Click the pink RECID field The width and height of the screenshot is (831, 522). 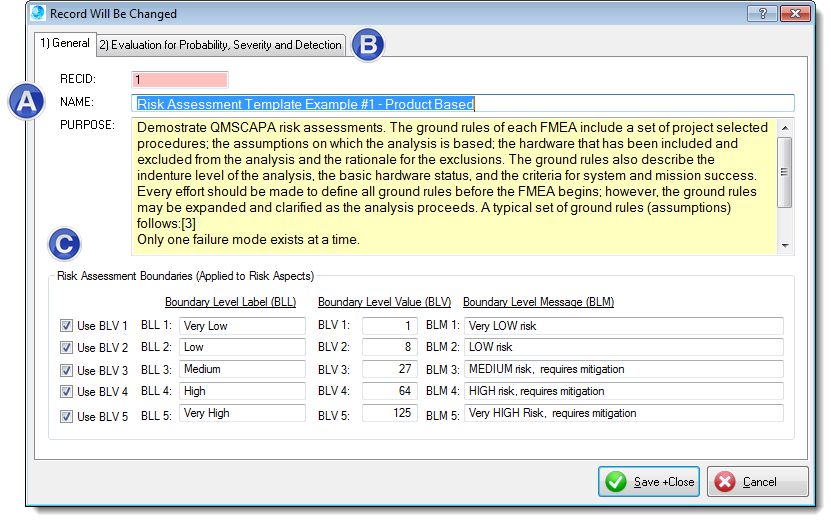point(179,79)
